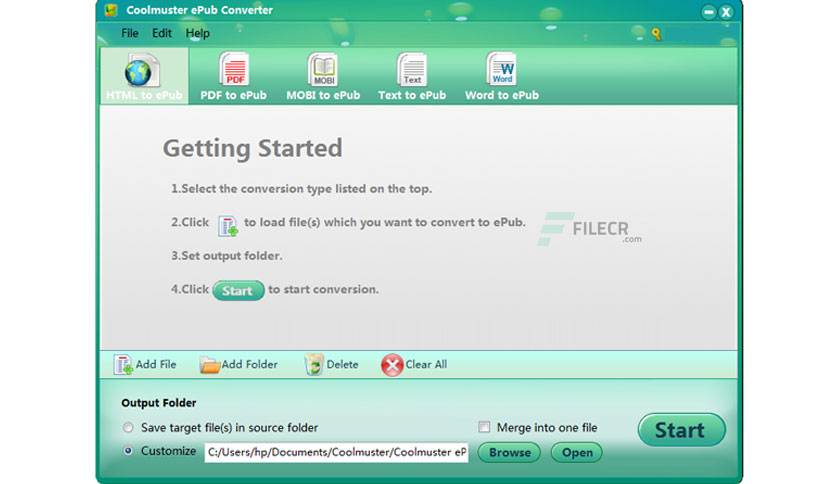
Task: Select the HTML to ePub conversion type
Action: tap(144, 76)
